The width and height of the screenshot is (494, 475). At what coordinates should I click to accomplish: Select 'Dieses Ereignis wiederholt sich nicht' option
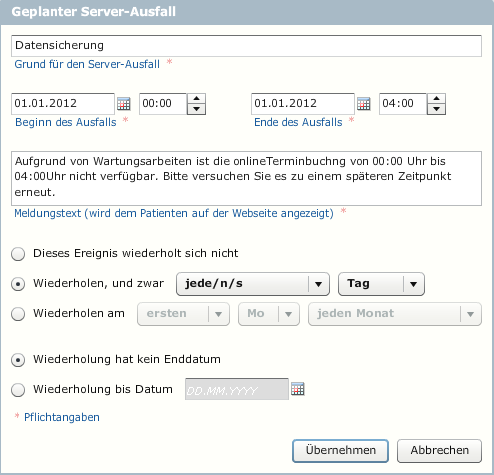pyautogui.click(x=18, y=254)
